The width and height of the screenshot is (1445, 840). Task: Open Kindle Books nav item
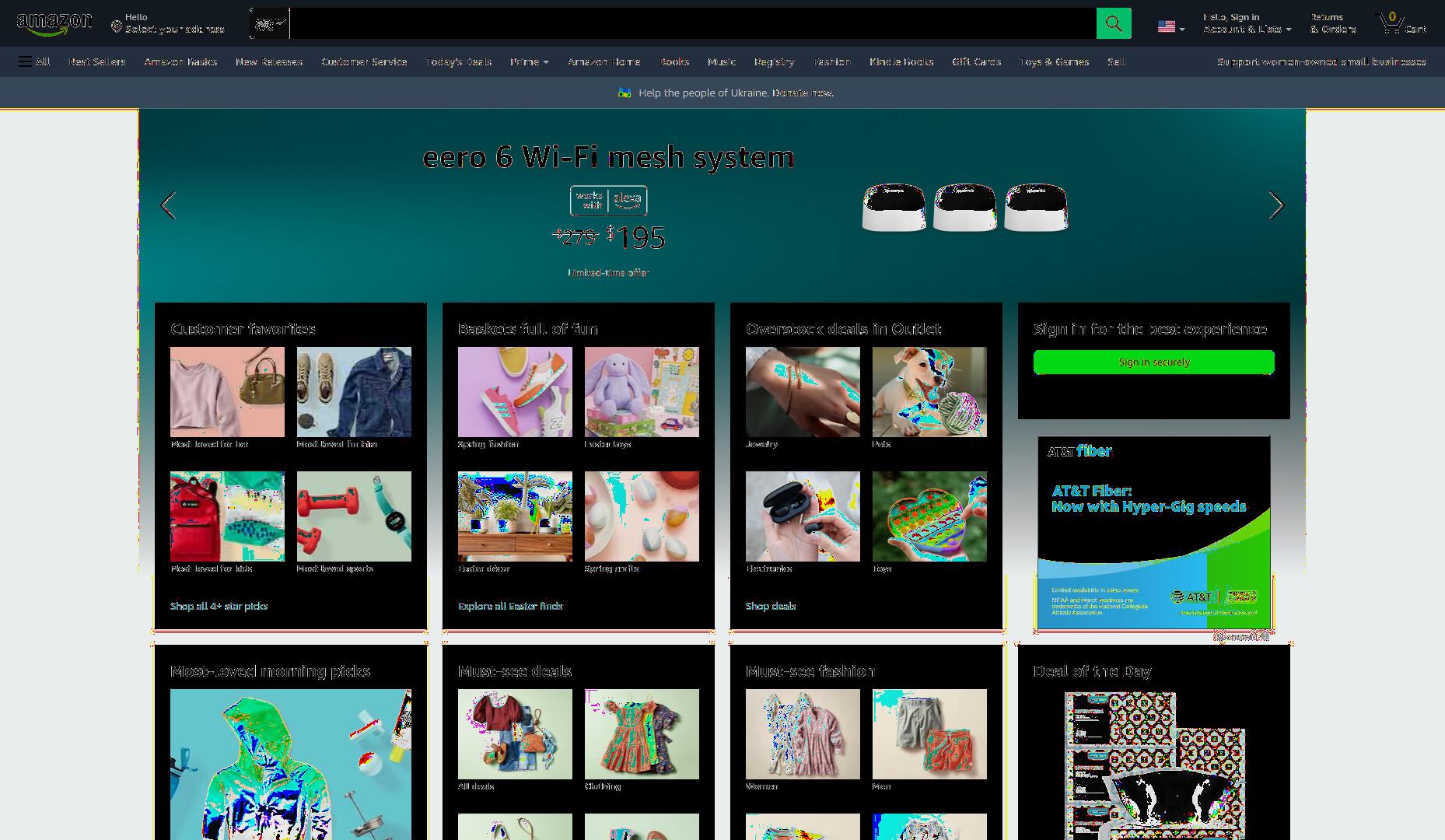coord(901,61)
